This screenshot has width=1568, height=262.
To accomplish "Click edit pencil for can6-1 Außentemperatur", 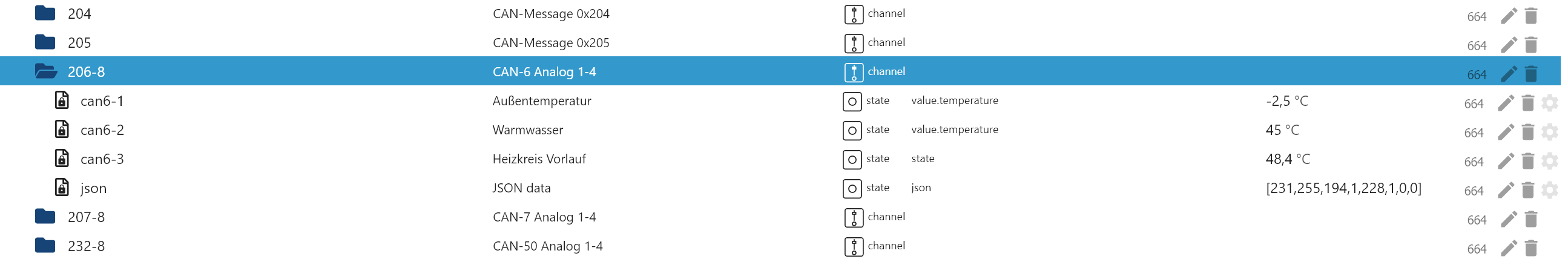I will click(x=1505, y=103).
